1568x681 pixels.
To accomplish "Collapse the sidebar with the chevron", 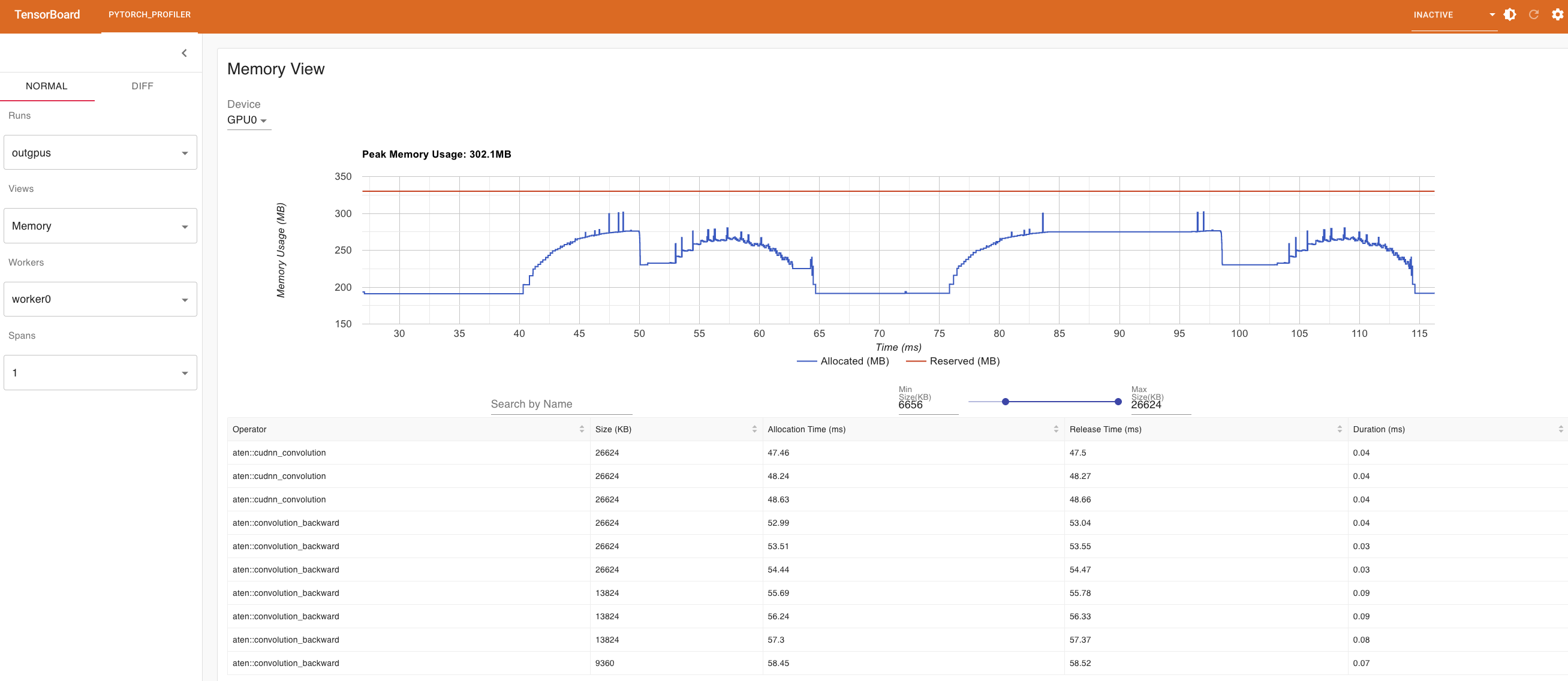I will tap(185, 53).
